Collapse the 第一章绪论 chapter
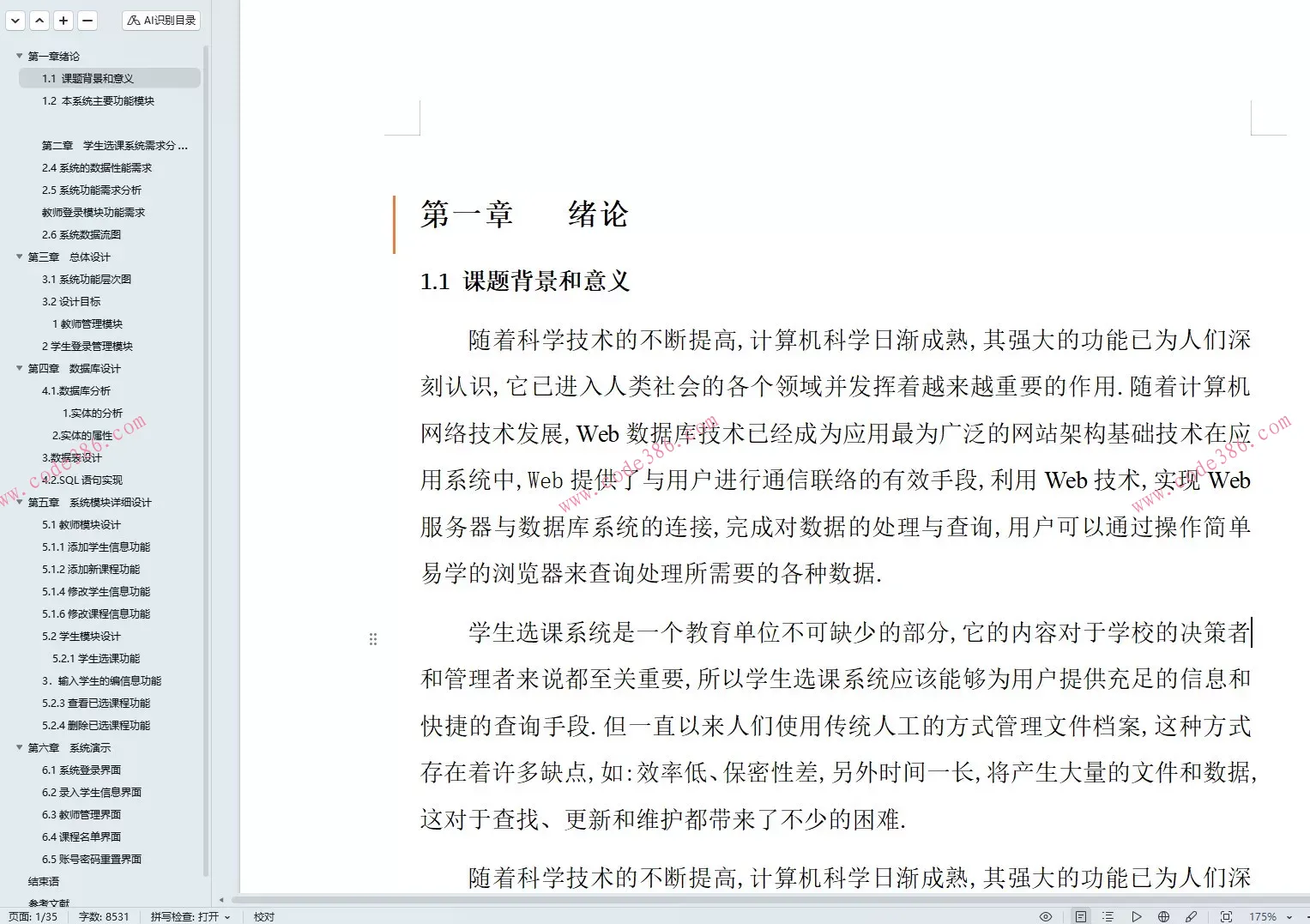This screenshot has width=1310, height=924. coord(17,55)
